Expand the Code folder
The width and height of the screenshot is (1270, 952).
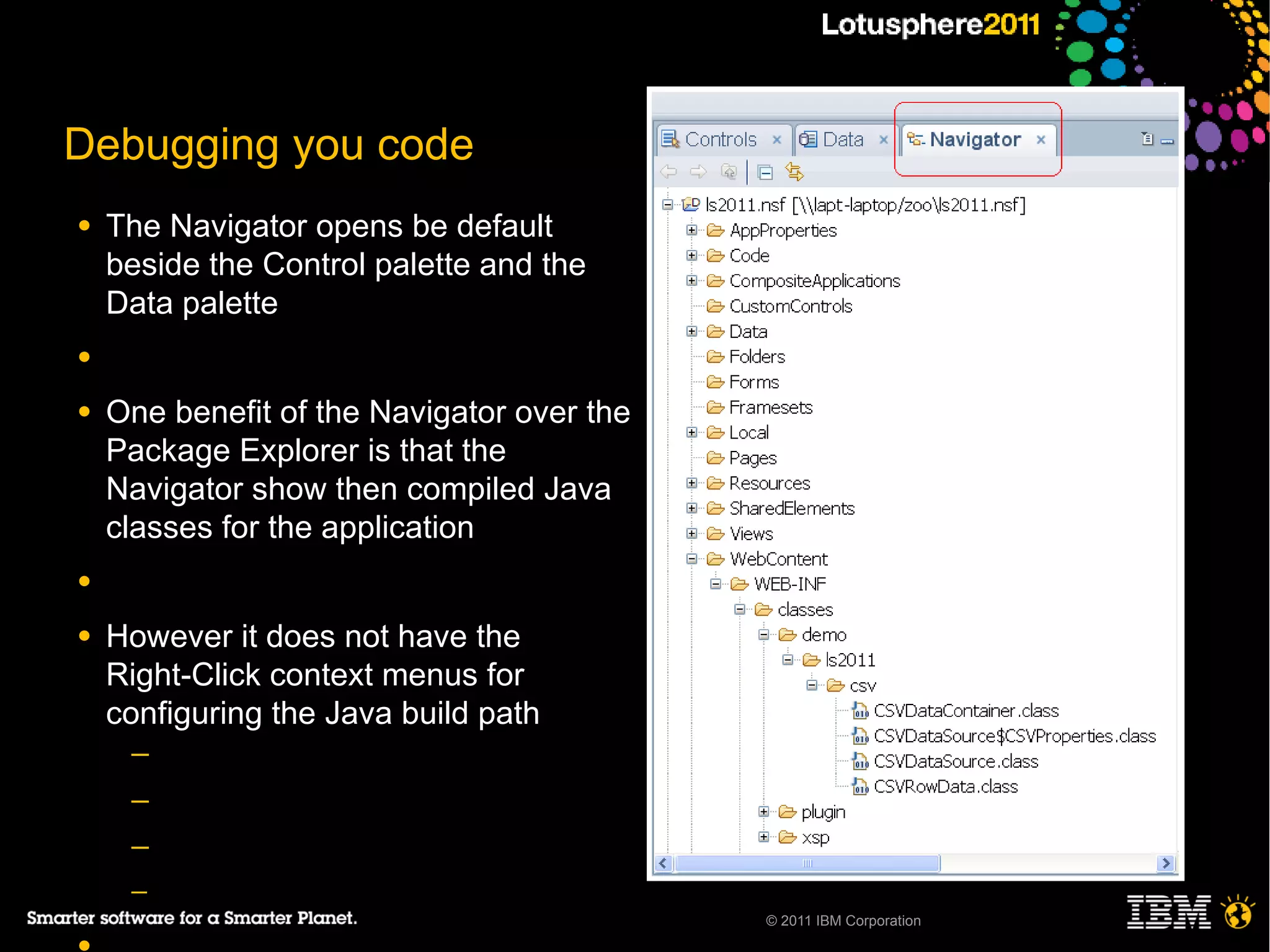(x=691, y=256)
